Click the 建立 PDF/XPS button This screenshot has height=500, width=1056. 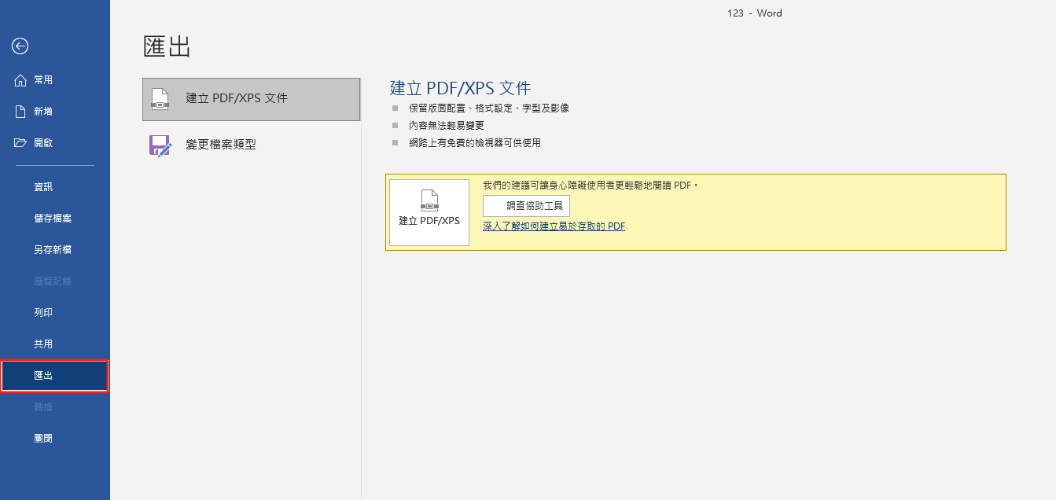point(430,212)
